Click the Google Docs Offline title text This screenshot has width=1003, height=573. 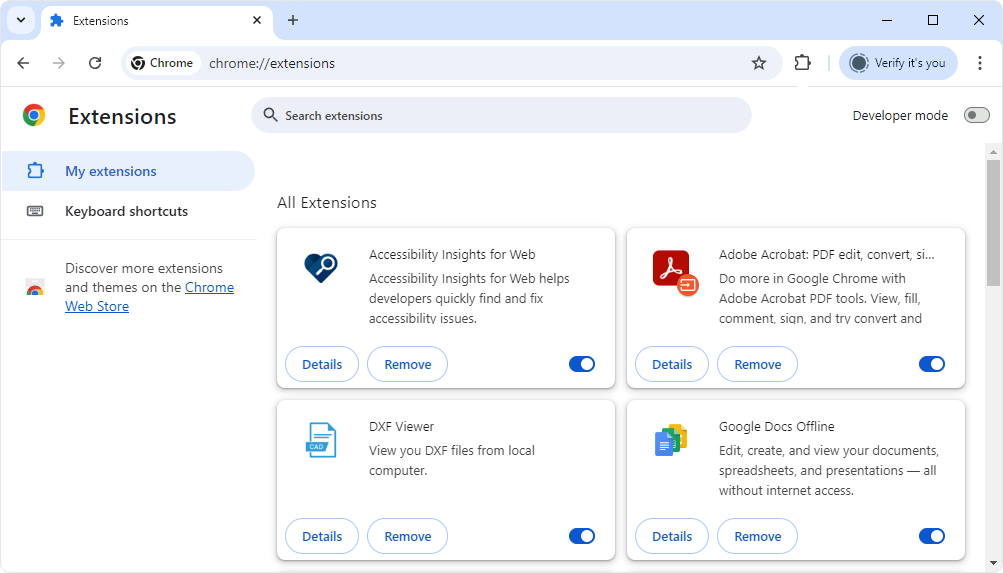(x=777, y=427)
